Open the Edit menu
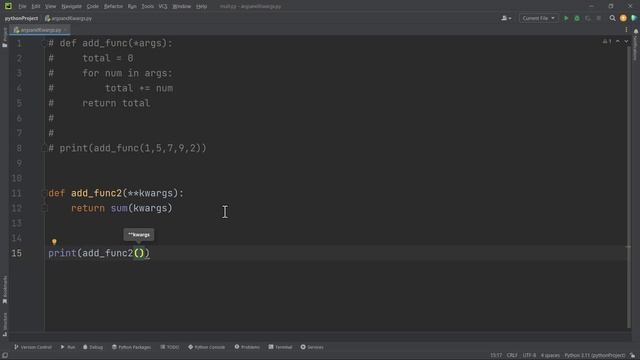The width and height of the screenshot is (640, 360). [x=36, y=7]
